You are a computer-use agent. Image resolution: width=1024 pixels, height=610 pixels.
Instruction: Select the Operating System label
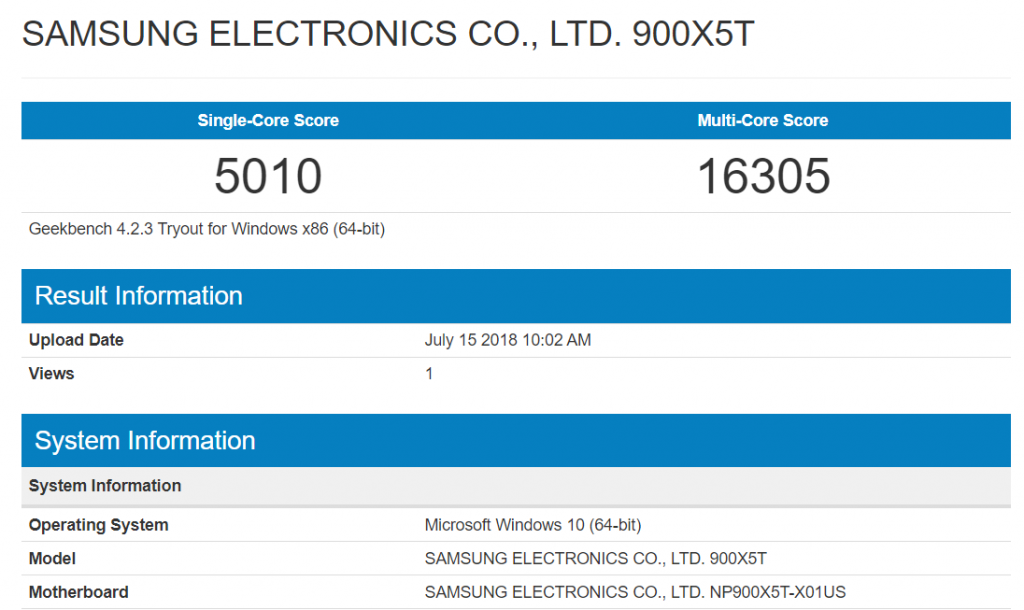click(x=99, y=525)
